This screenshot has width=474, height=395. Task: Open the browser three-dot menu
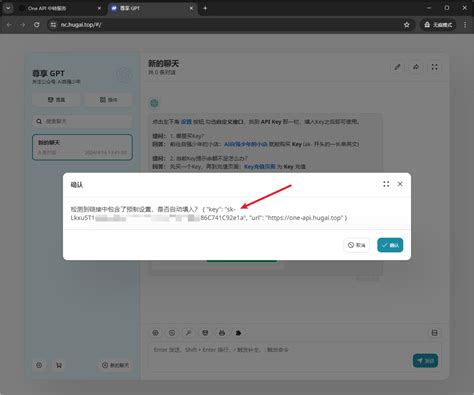pos(465,25)
